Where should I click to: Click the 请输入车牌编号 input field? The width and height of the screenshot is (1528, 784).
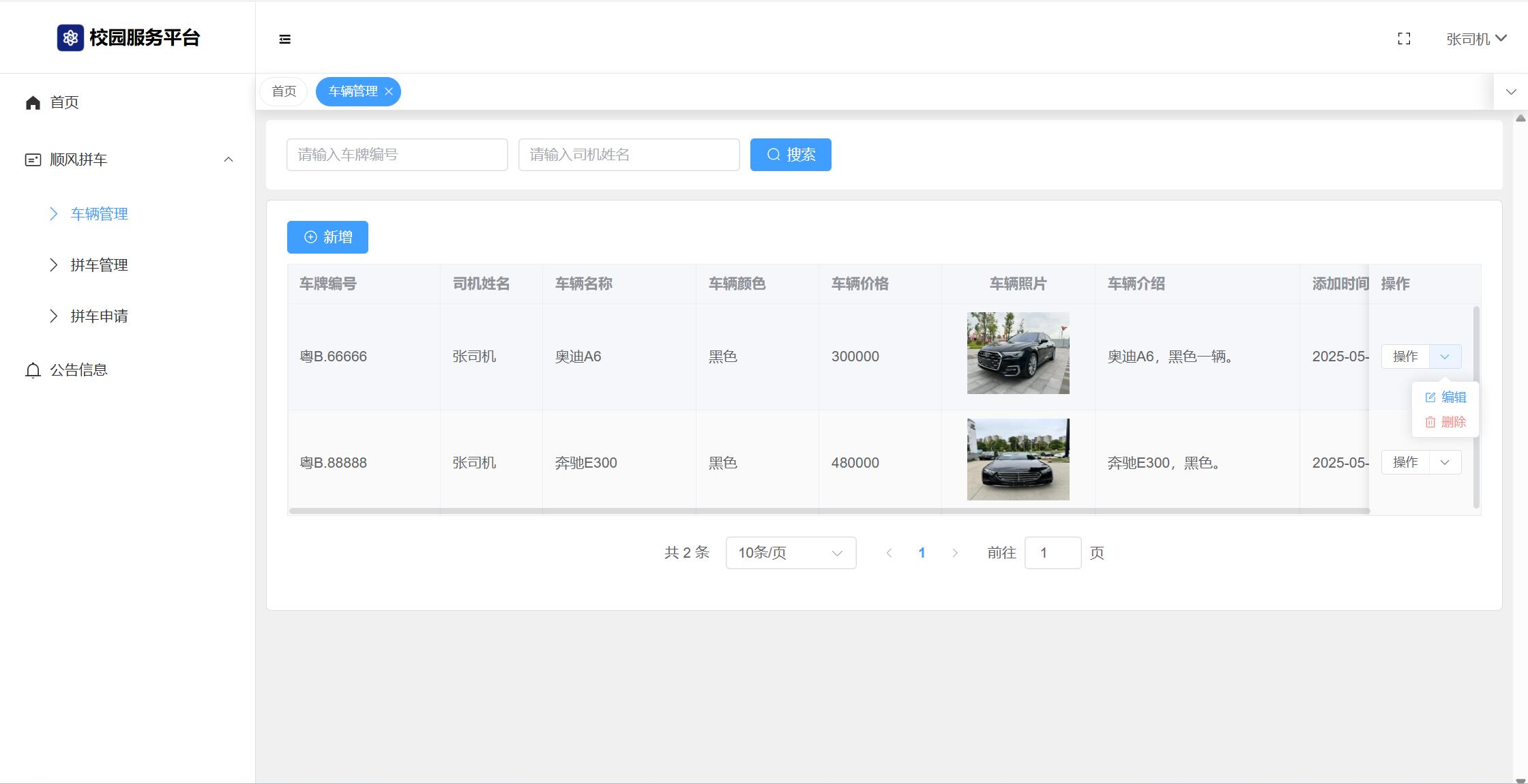[x=397, y=155]
